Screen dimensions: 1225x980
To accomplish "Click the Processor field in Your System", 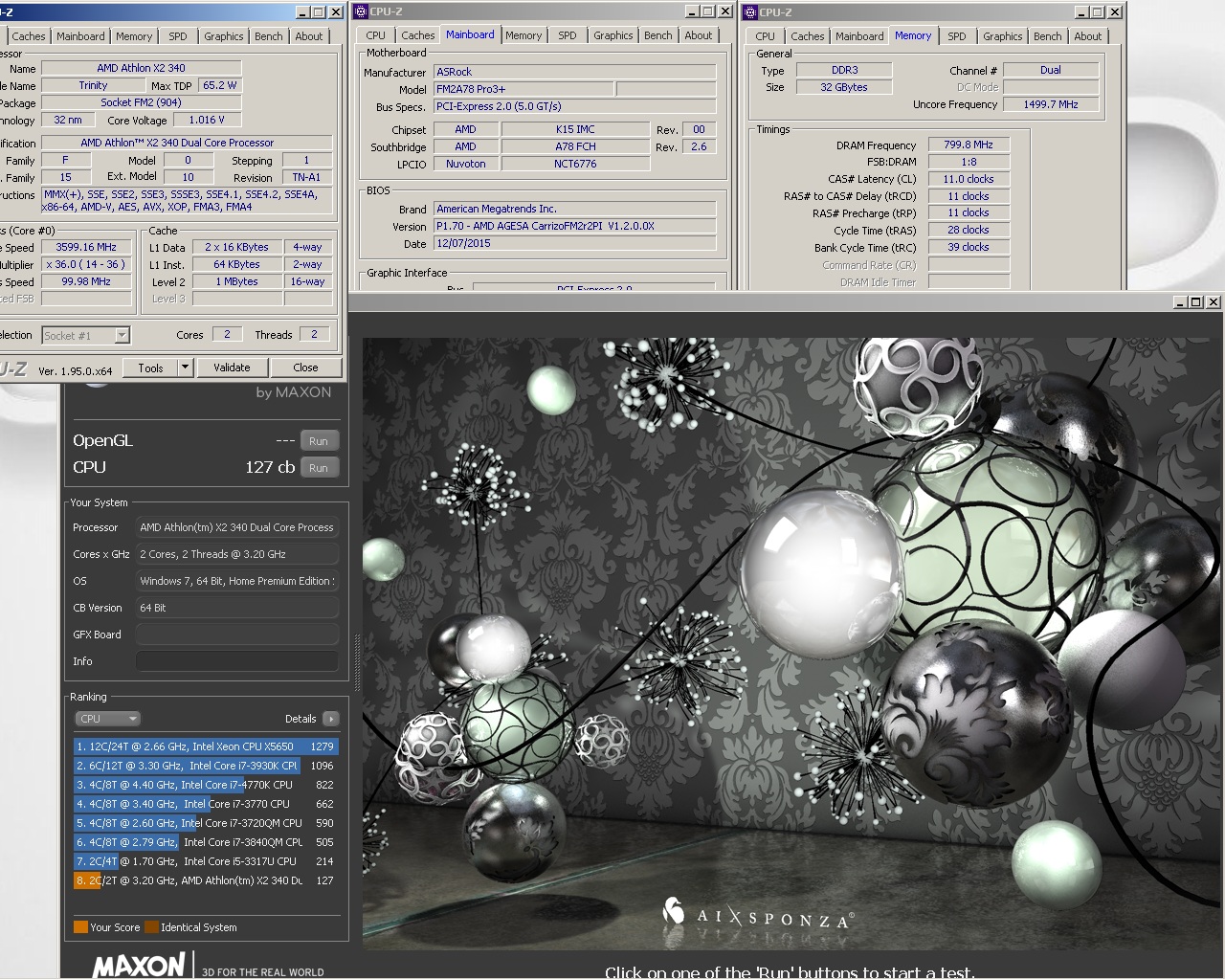I will point(237,527).
